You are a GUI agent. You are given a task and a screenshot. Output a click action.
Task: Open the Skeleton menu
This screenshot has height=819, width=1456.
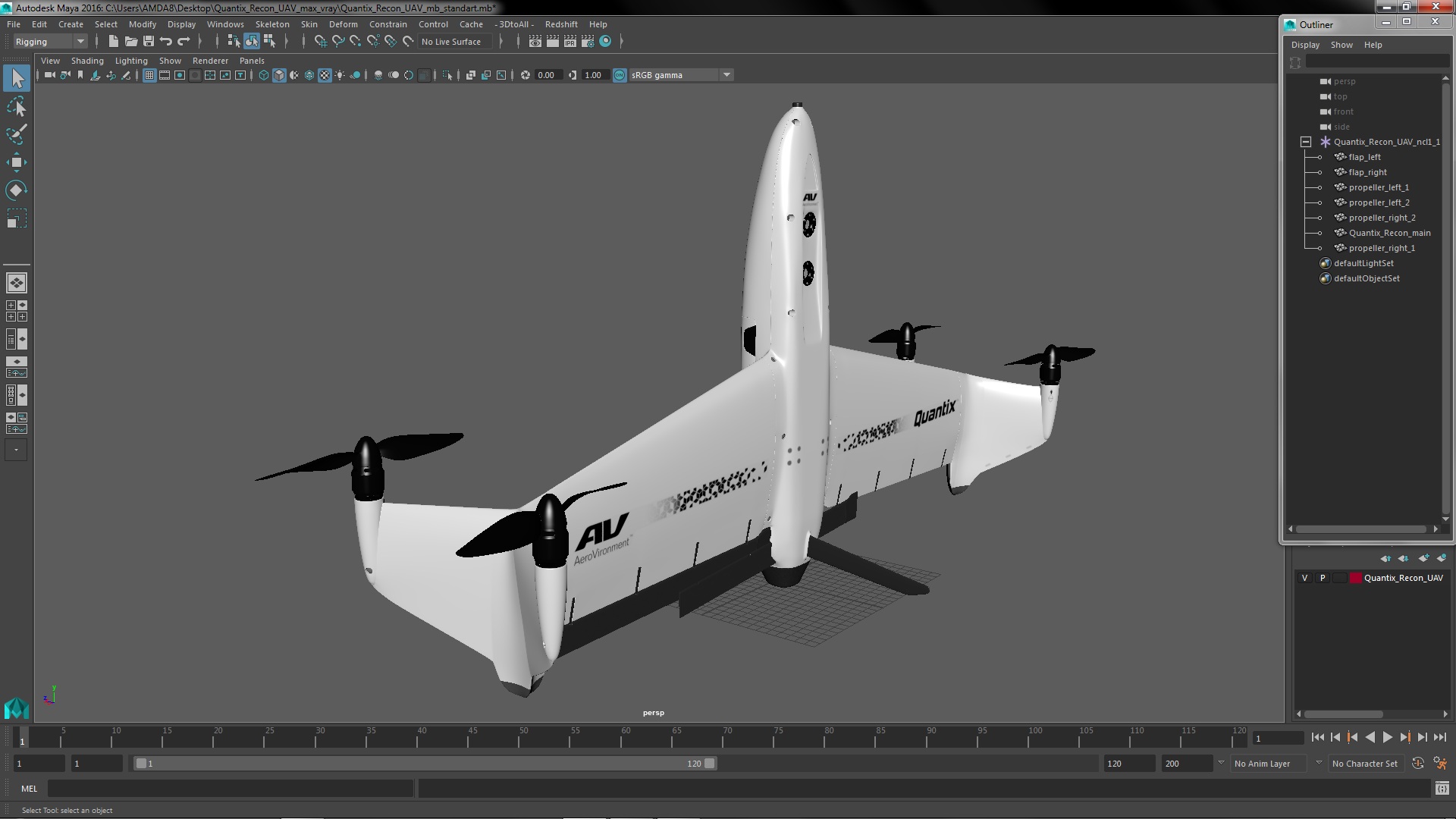271,24
